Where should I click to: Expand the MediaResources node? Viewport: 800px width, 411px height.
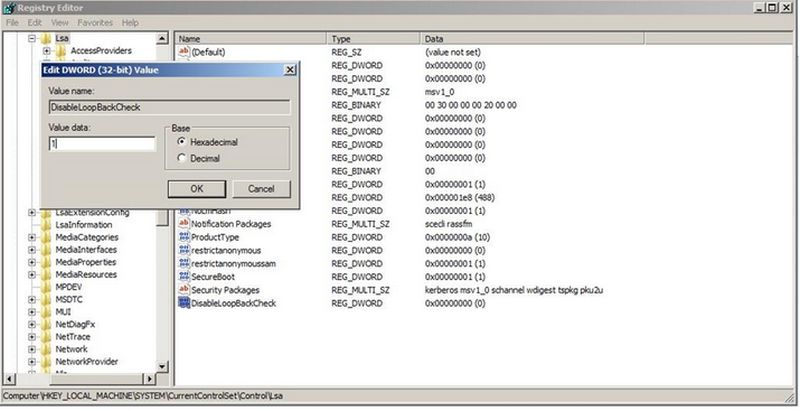(32, 274)
